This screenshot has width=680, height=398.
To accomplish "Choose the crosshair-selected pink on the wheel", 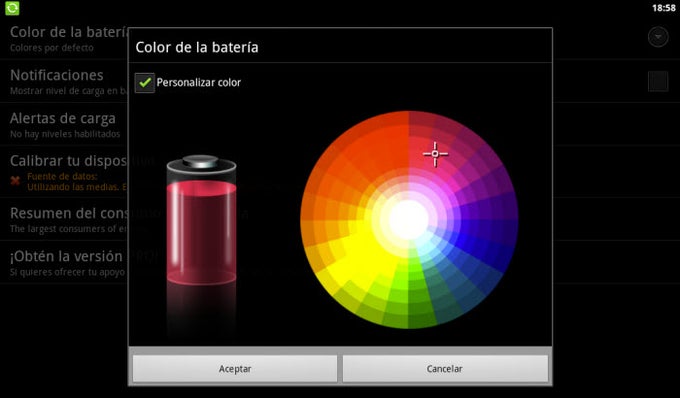I will (435, 153).
